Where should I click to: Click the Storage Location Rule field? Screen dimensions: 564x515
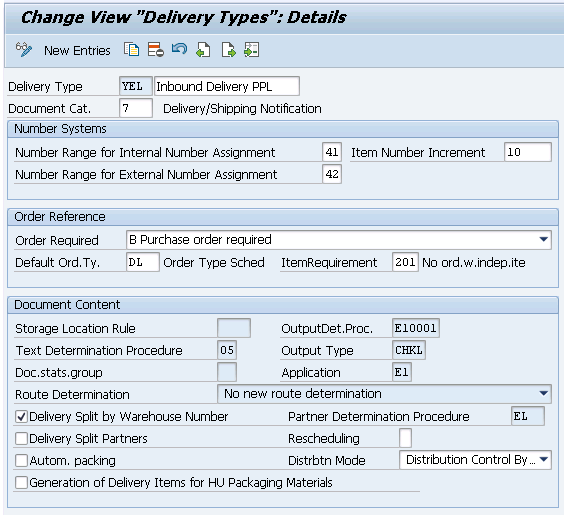234,328
